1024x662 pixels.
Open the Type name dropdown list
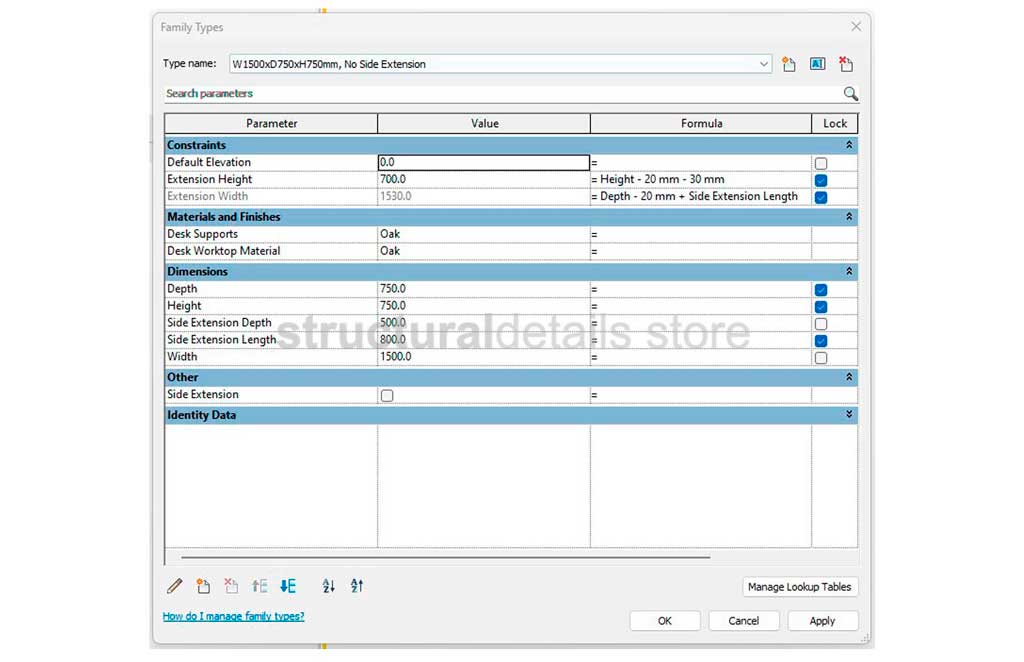point(764,64)
